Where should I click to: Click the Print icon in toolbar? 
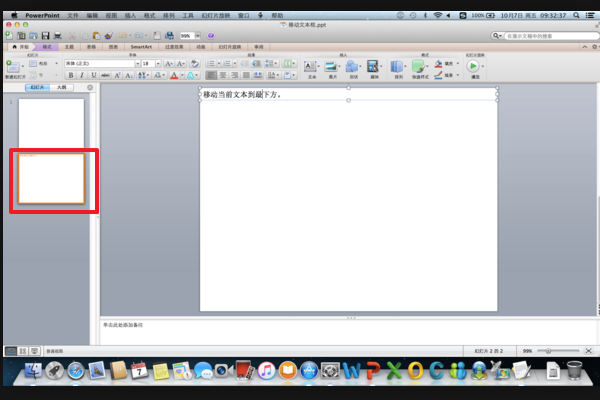point(58,36)
